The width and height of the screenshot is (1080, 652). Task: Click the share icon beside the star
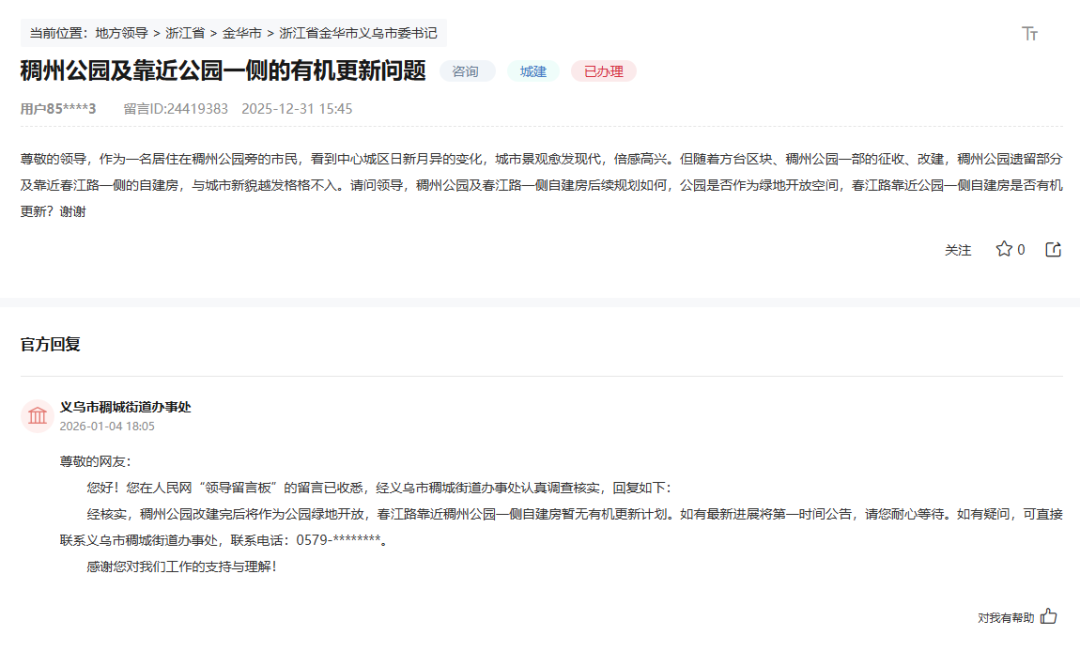[1053, 249]
